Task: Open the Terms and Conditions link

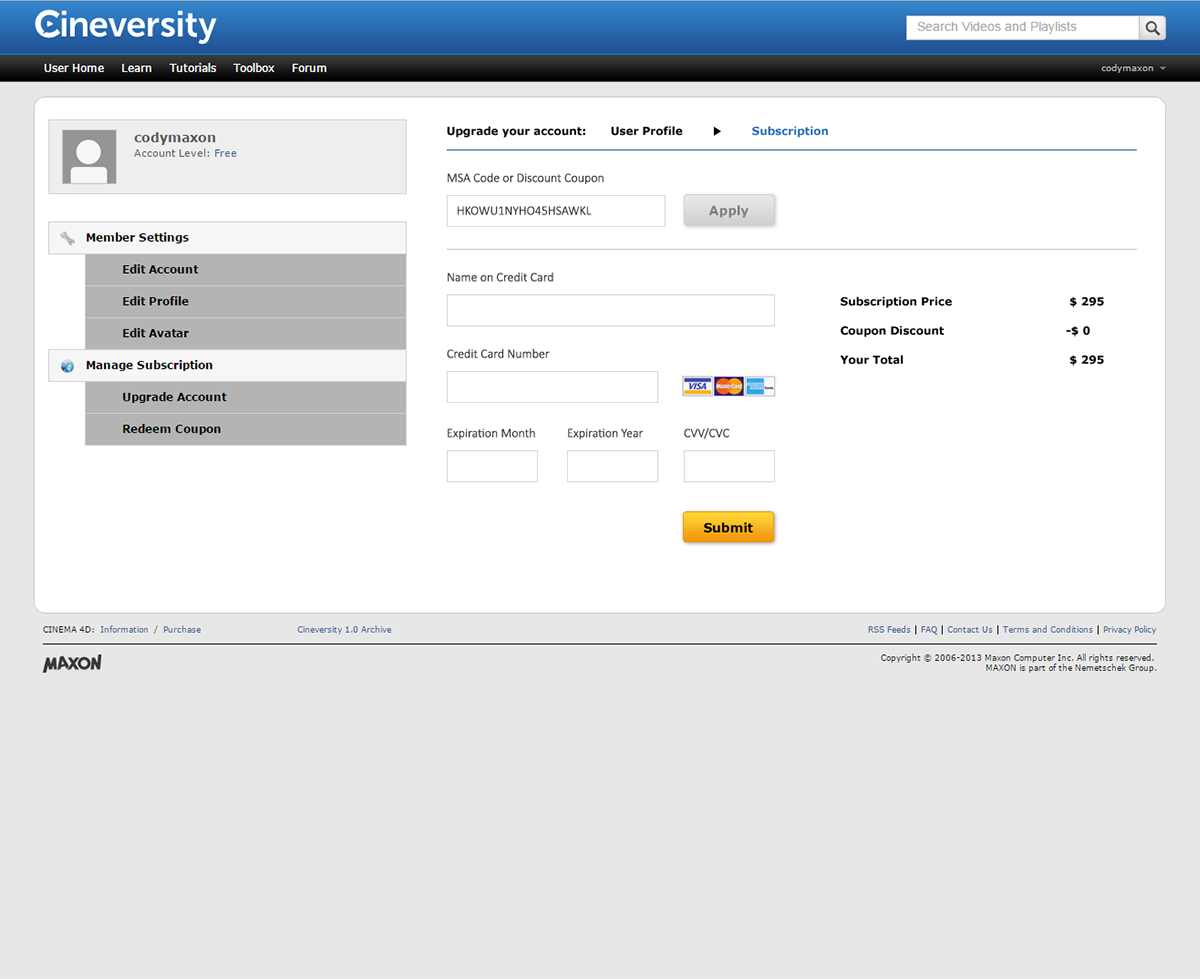Action: tap(1048, 630)
